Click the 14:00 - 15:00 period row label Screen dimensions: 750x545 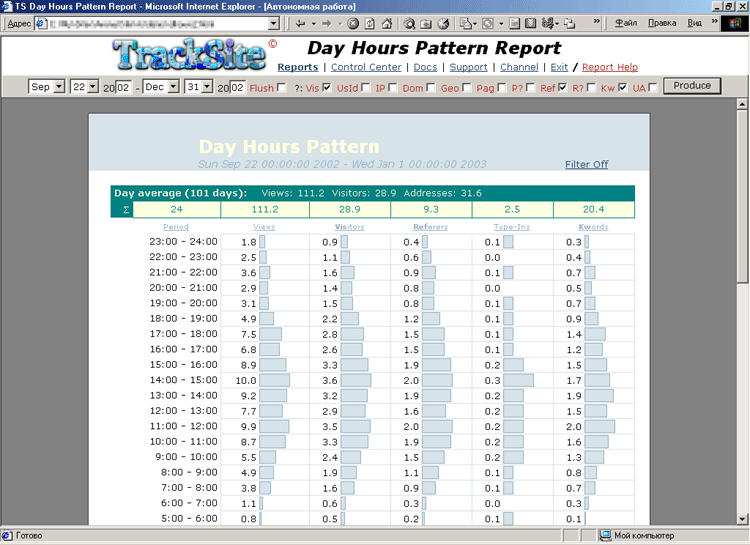183,380
